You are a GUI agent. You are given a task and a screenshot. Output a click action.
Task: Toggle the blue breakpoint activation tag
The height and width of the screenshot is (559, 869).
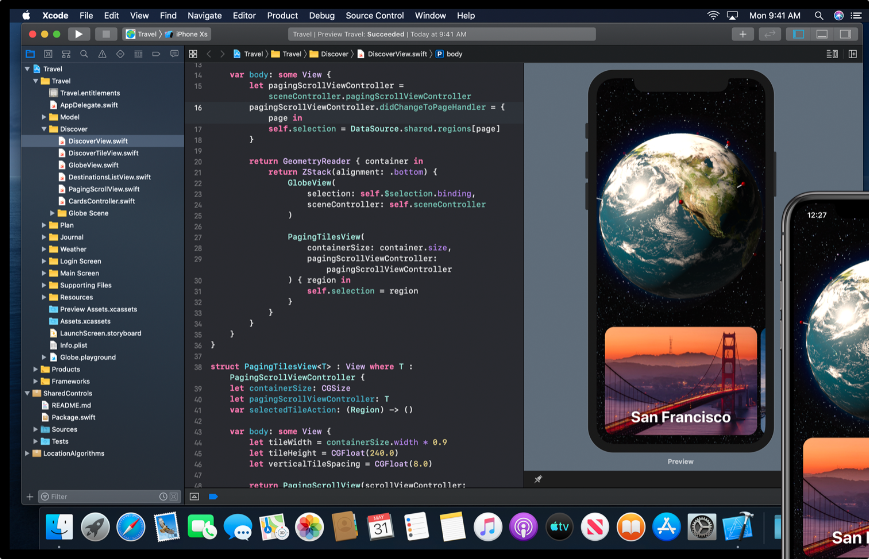tap(213, 496)
